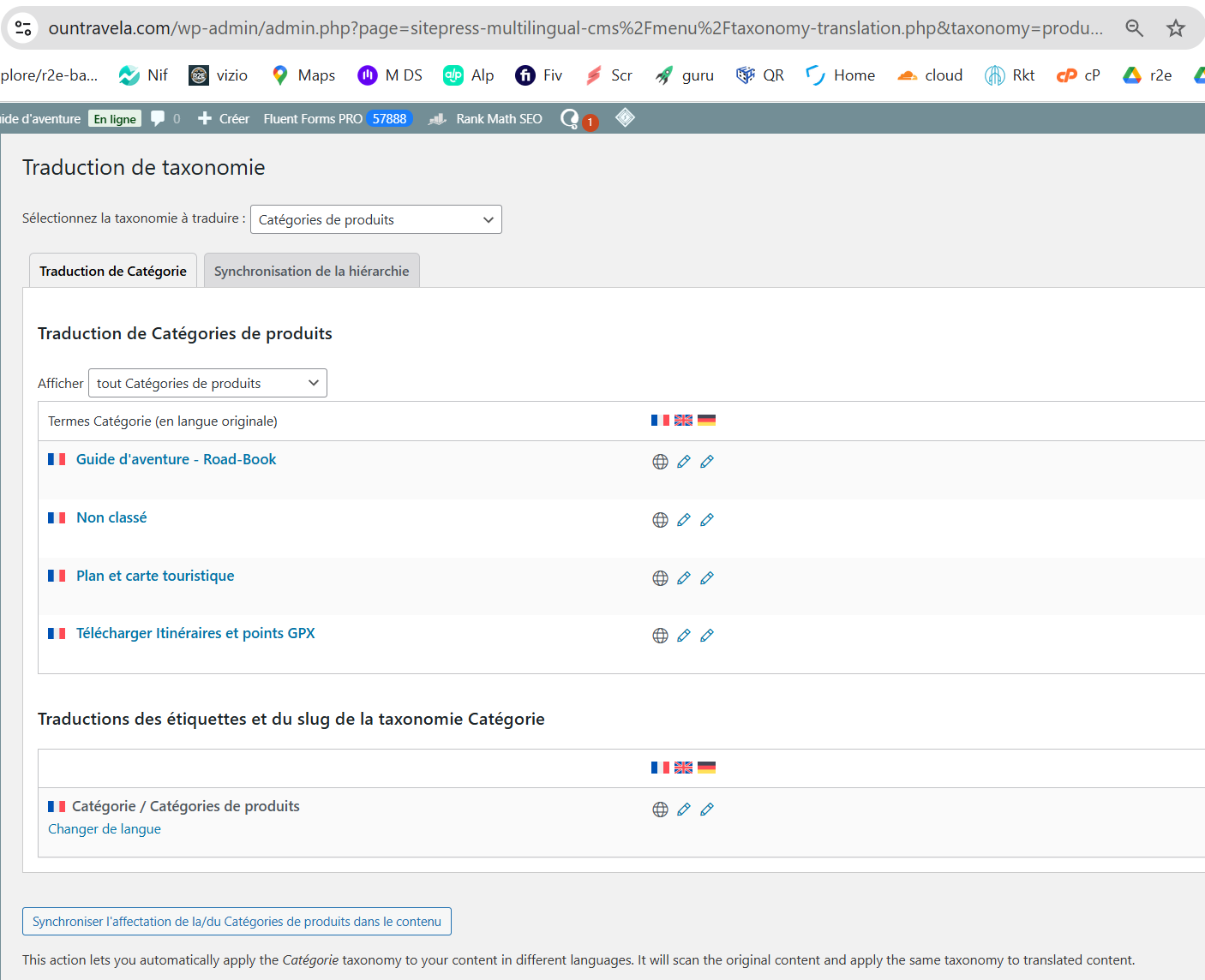This screenshot has height=980, width=1205.
Task: Open the Créer menu in the admin bar
Action: pyautogui.click(x=224, y=118)
